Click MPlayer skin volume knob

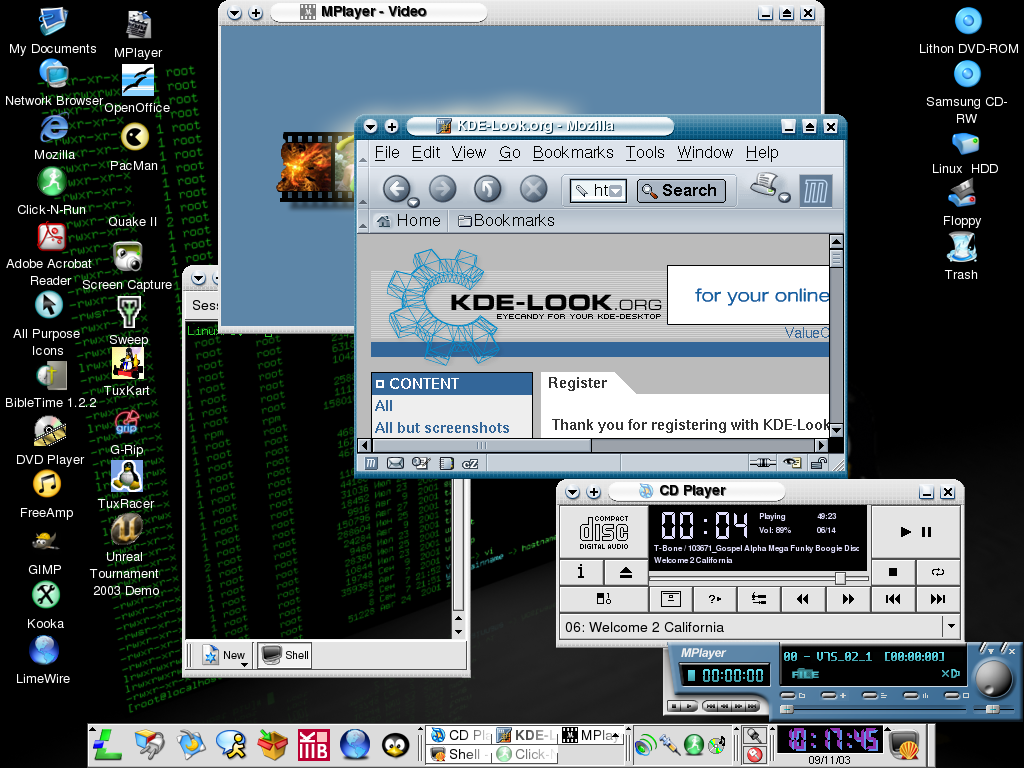point(994,679)
